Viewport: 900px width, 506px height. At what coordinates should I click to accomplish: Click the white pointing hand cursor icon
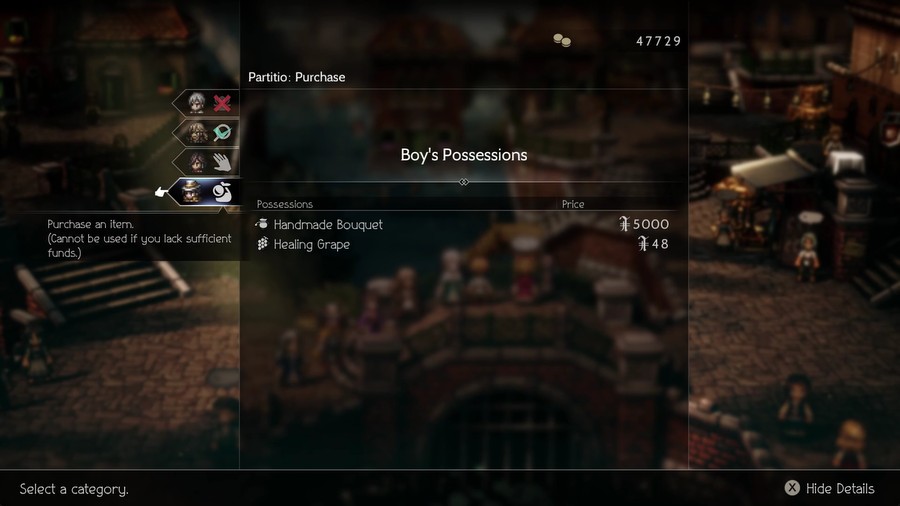click(x=161, y=192)
